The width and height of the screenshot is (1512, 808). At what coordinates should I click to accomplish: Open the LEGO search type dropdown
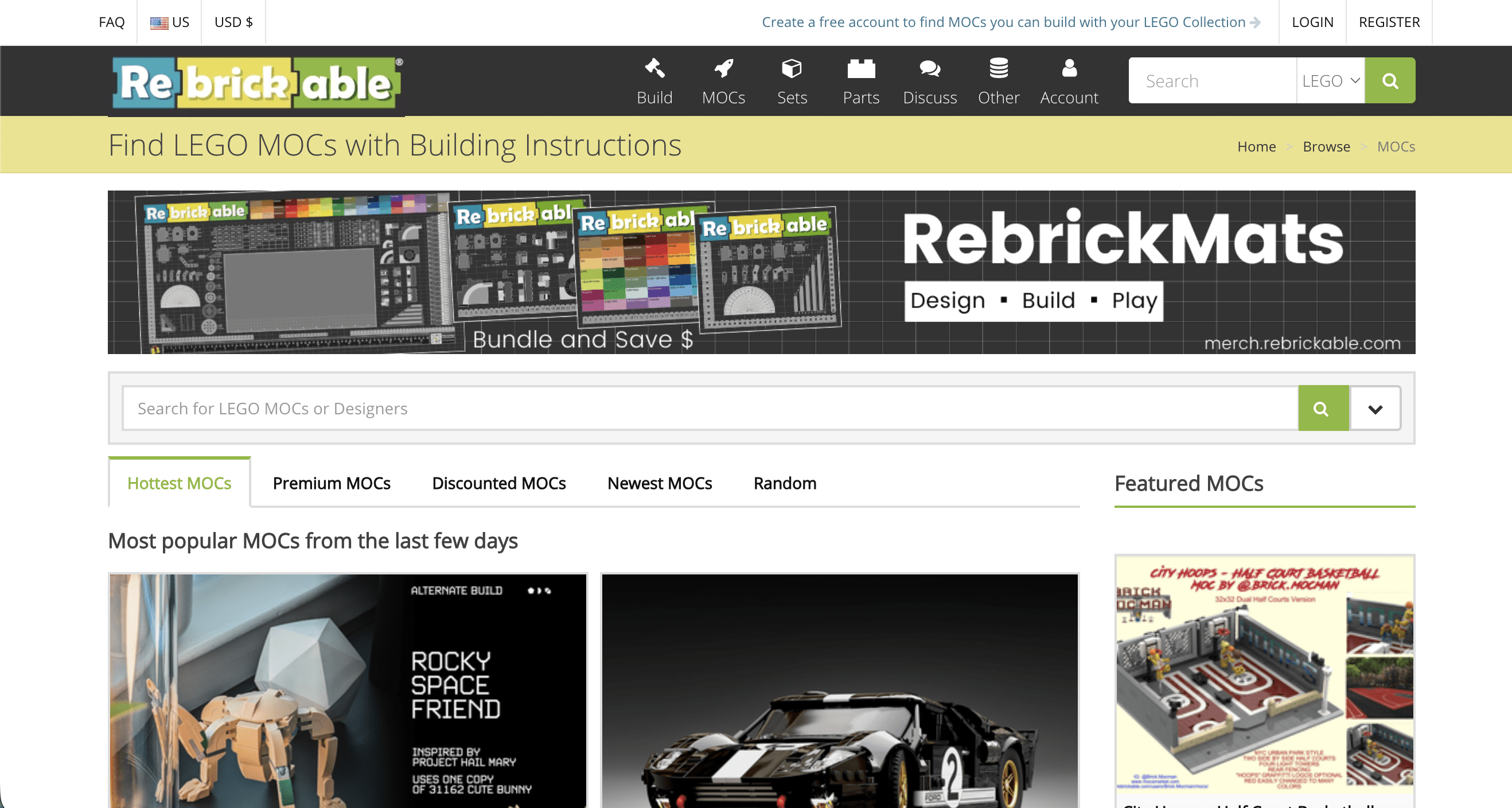point(1330,80)
